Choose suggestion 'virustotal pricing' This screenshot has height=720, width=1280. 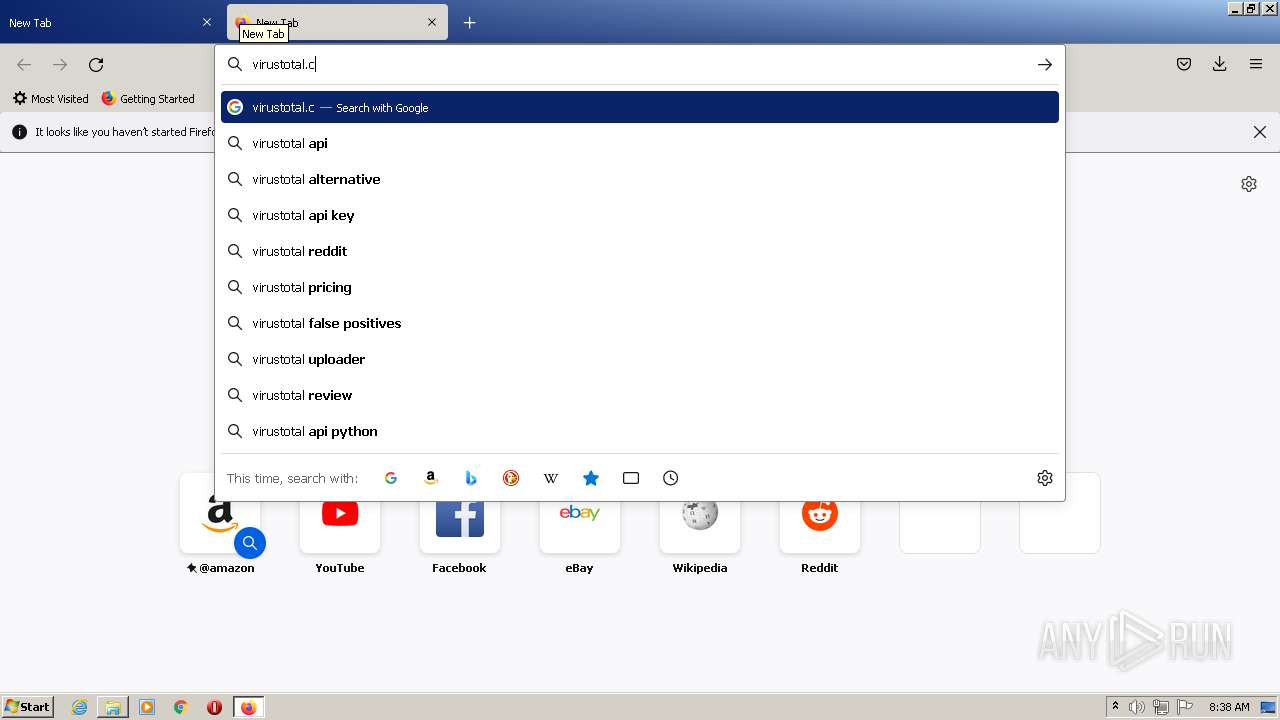click(x=640, y=287)
